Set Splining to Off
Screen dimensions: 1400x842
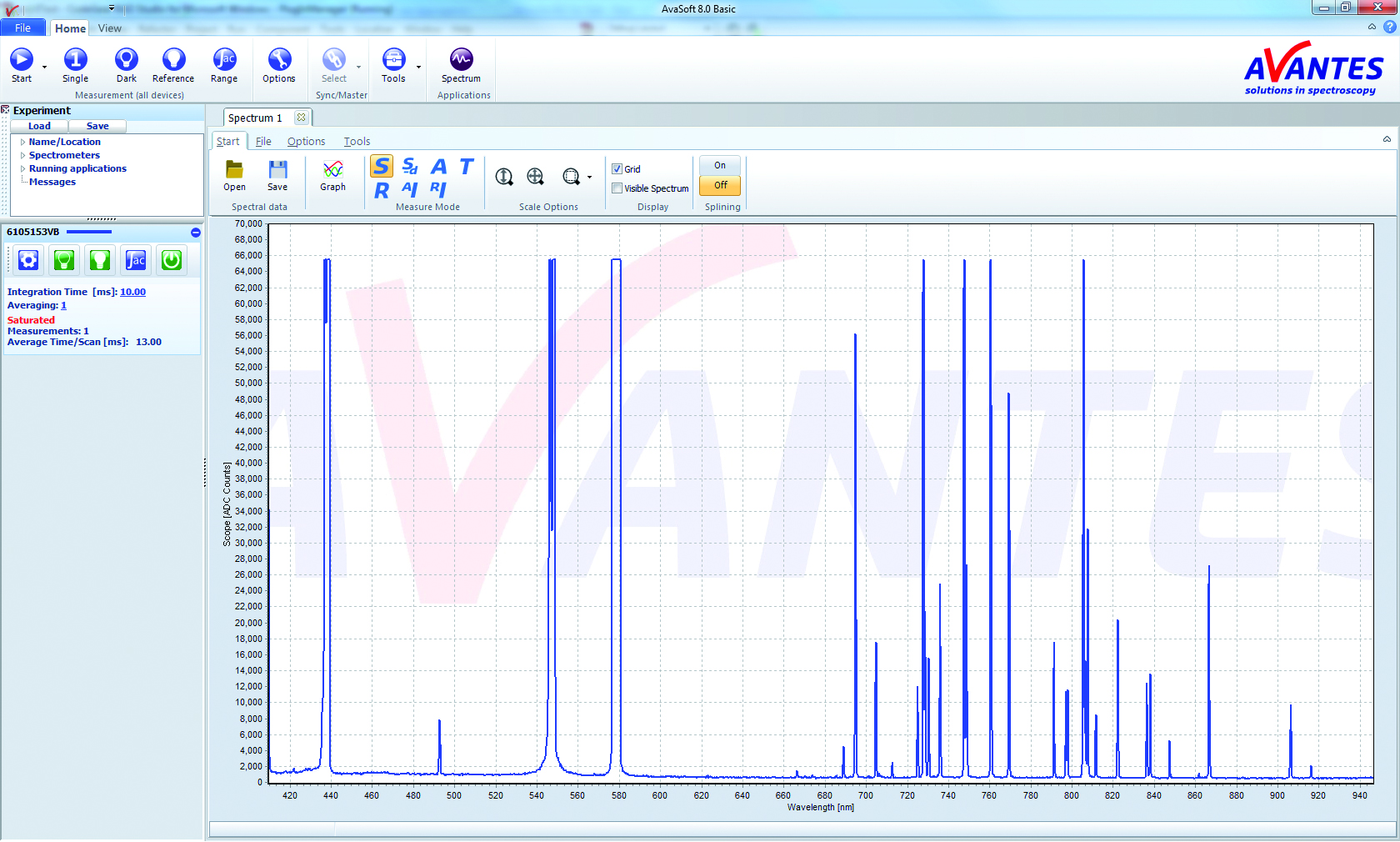(720, 185)
